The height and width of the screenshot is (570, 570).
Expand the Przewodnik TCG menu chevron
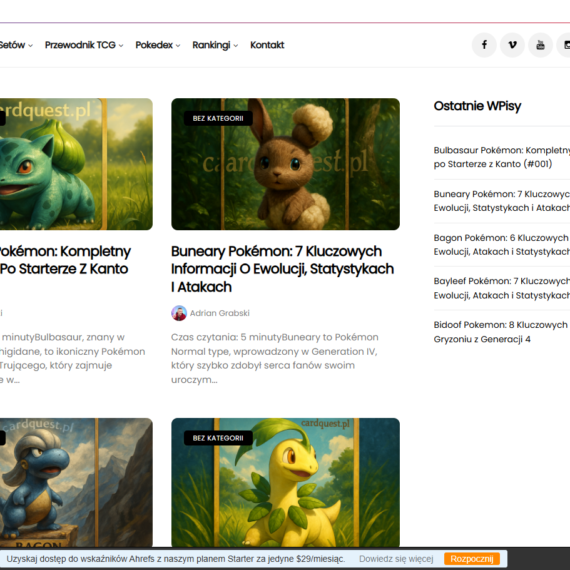click(121, 46)
